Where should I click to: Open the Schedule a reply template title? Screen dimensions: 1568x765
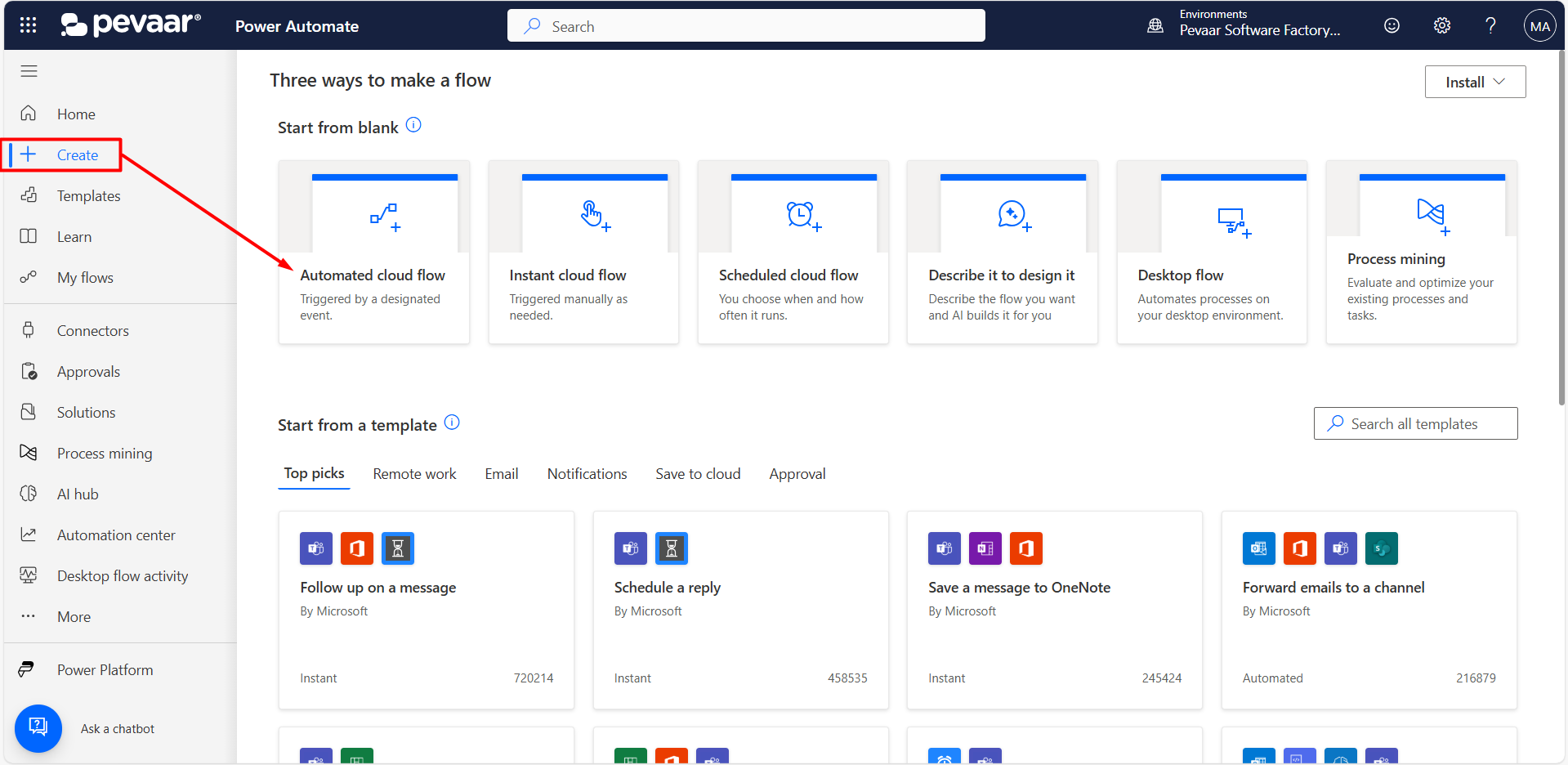click(668, 588)
